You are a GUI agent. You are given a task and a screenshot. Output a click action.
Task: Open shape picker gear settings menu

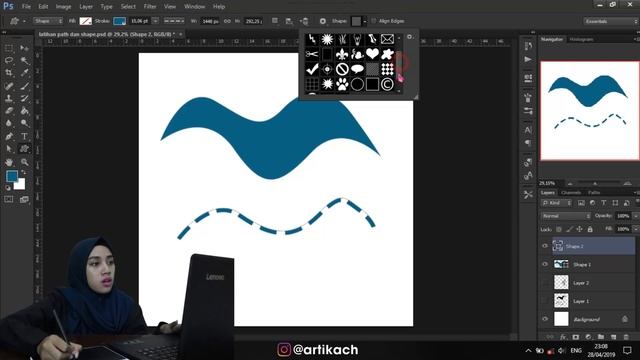point(410,37)
